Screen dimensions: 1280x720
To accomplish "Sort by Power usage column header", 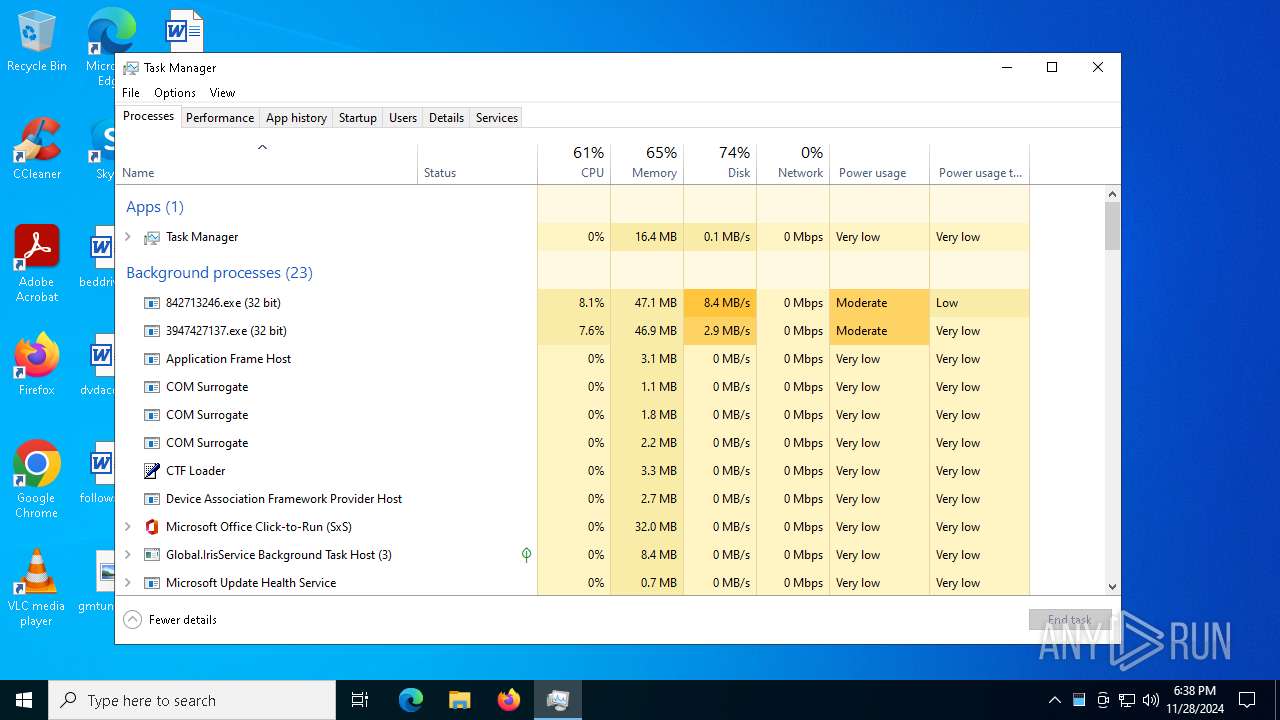I will tap(879, 164).
